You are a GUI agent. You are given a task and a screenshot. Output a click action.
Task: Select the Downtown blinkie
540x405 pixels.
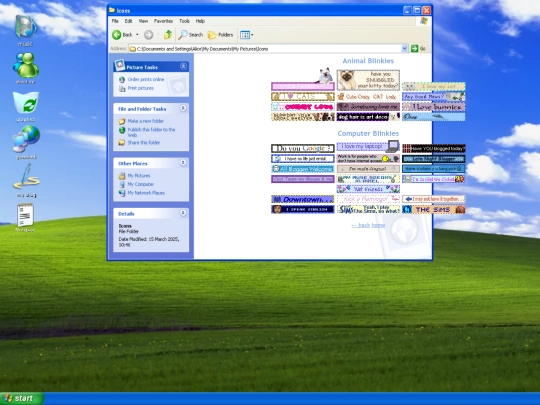[303, 199]
